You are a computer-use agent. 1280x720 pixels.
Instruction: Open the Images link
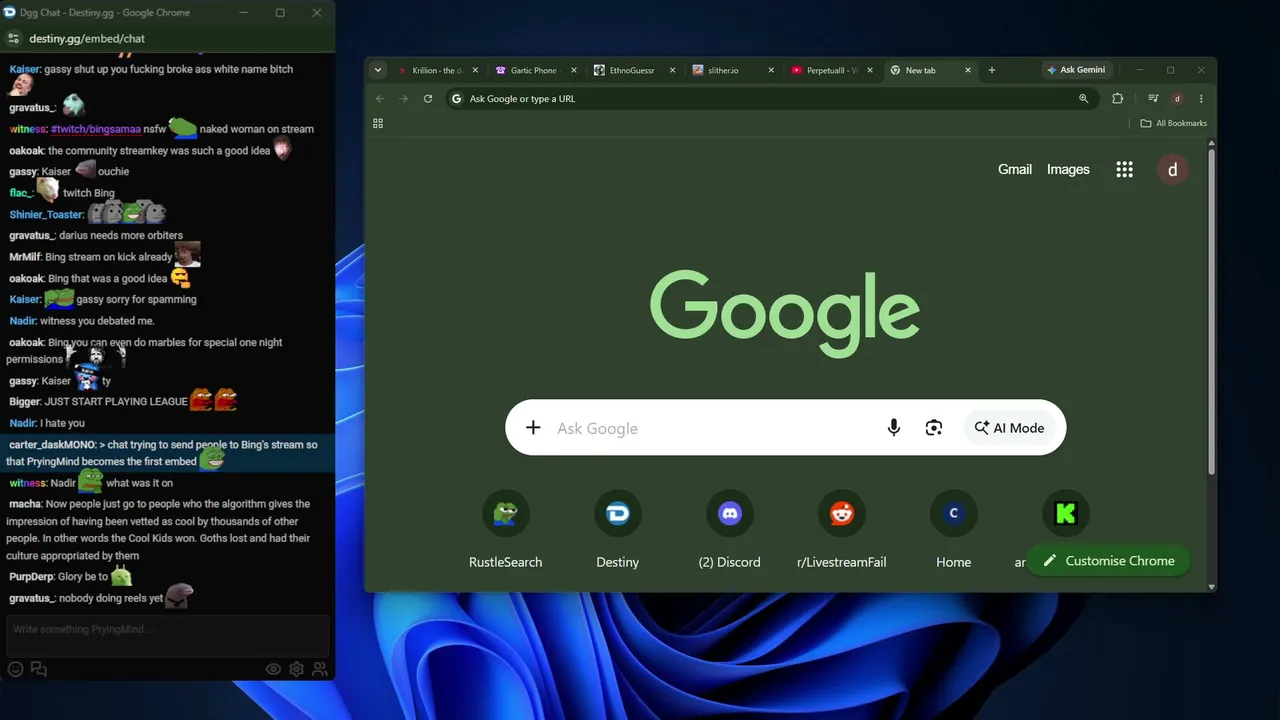point(1068,169)
